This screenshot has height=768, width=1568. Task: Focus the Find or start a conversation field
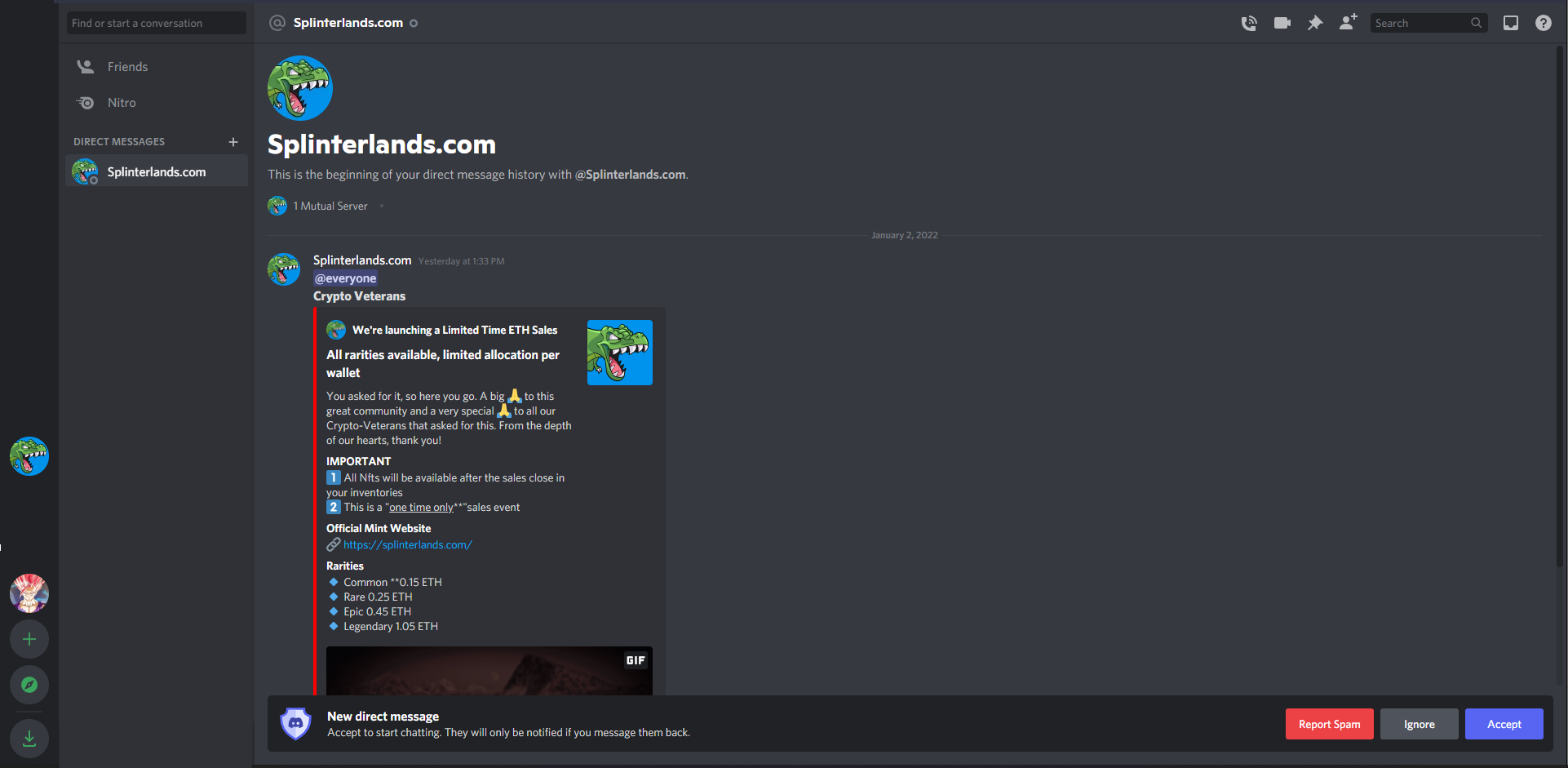(x=157, y=23)
